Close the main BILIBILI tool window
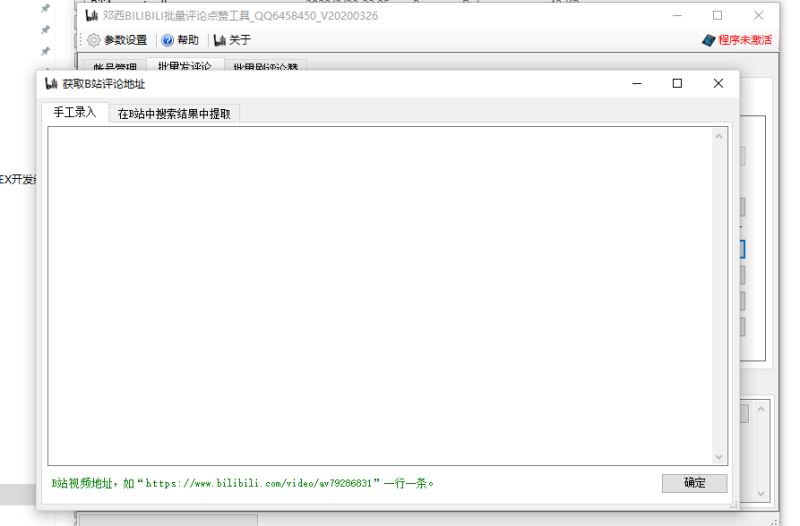 [x=759, y=15]
